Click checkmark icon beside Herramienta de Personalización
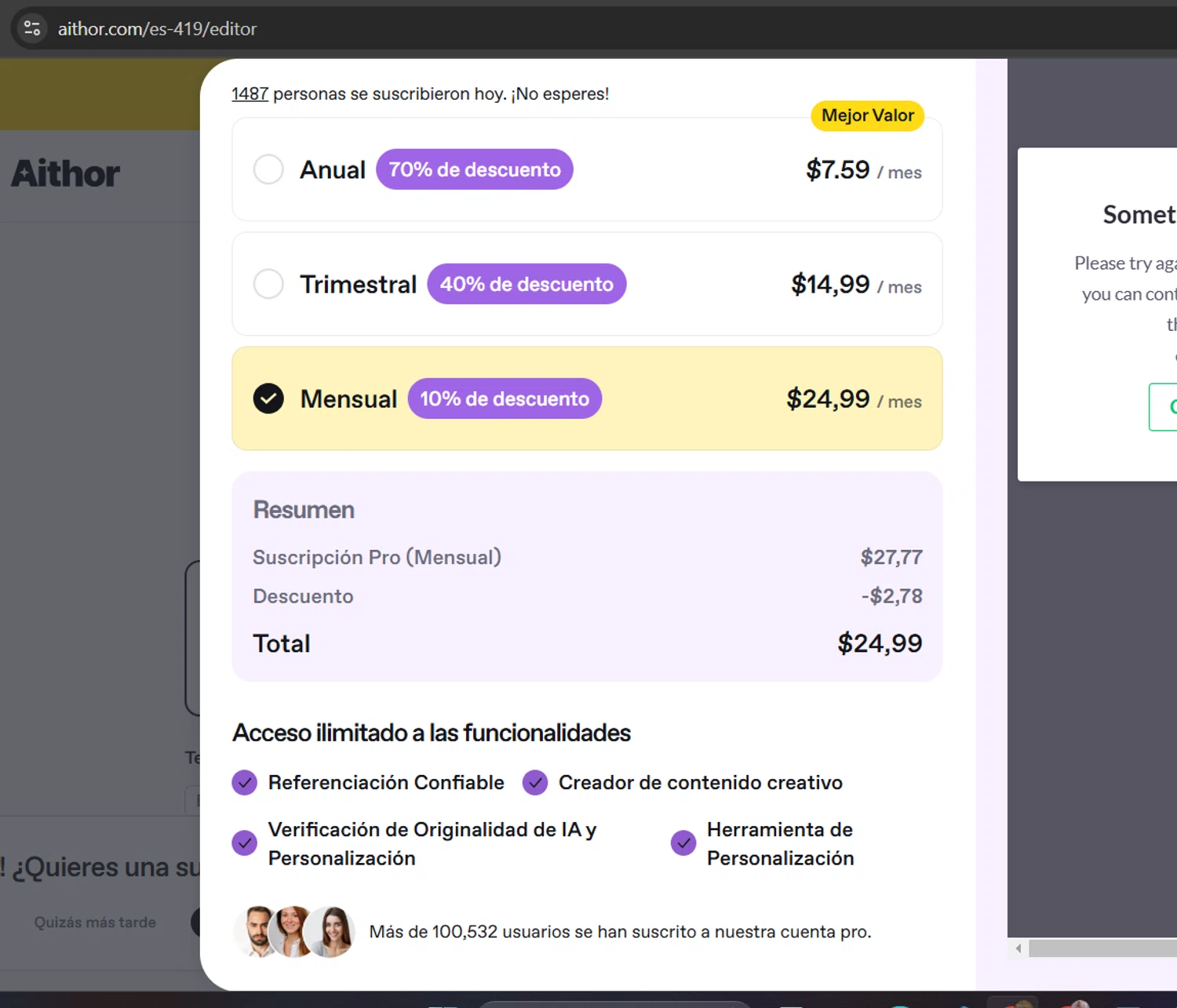This screenshot has width=1177, height=1008. pyautogui.click(x=683, y=843)
